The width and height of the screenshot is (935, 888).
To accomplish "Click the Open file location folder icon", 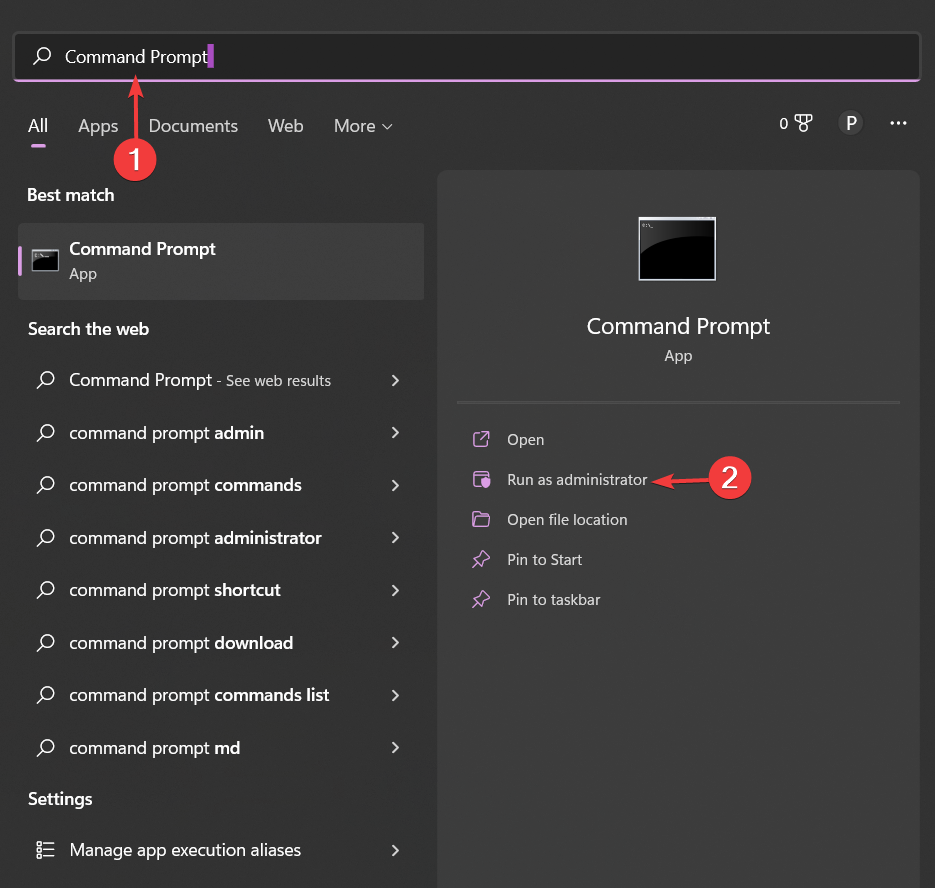I will coord(482,520).
